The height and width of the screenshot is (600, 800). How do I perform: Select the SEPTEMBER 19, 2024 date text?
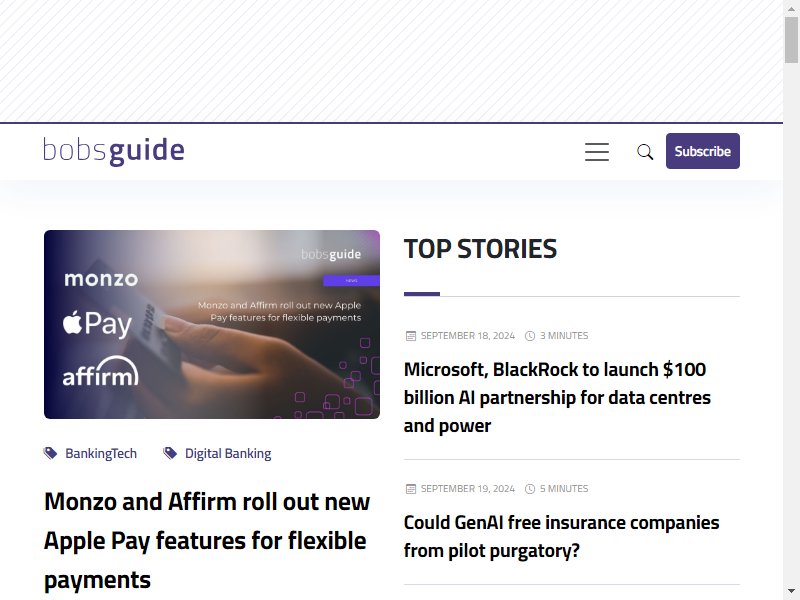[468, 489]
